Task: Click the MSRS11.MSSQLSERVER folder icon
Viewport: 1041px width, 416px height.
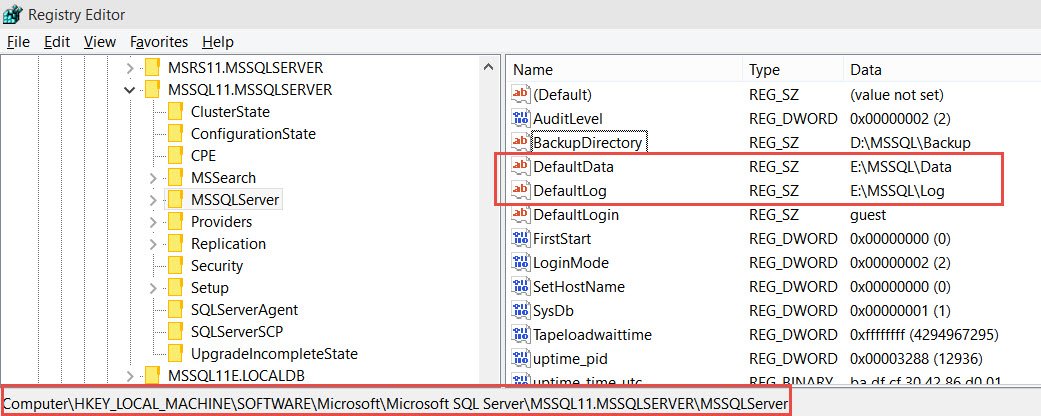Action: [x=153, y=68]
